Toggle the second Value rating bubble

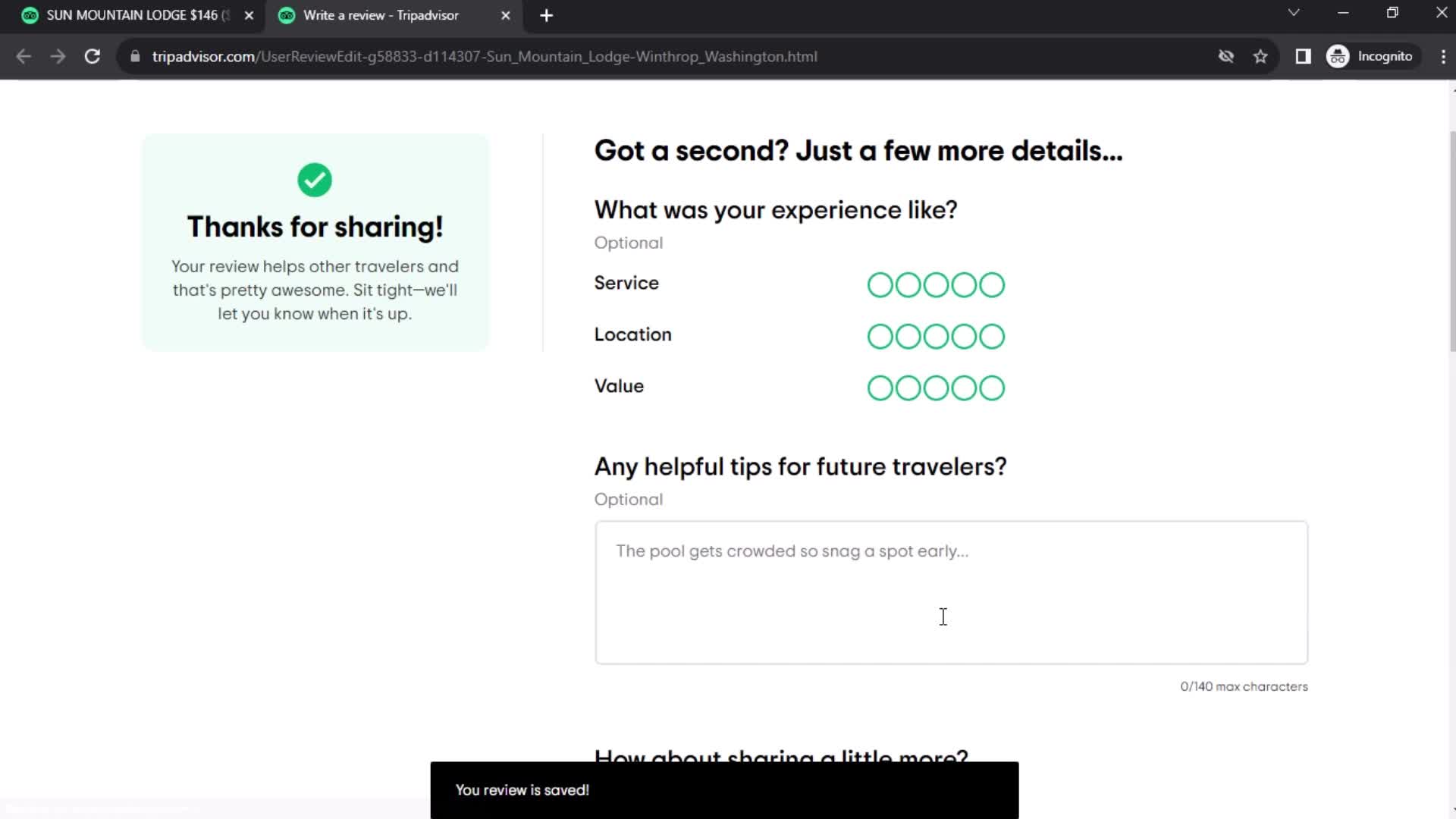coord(908,387)
